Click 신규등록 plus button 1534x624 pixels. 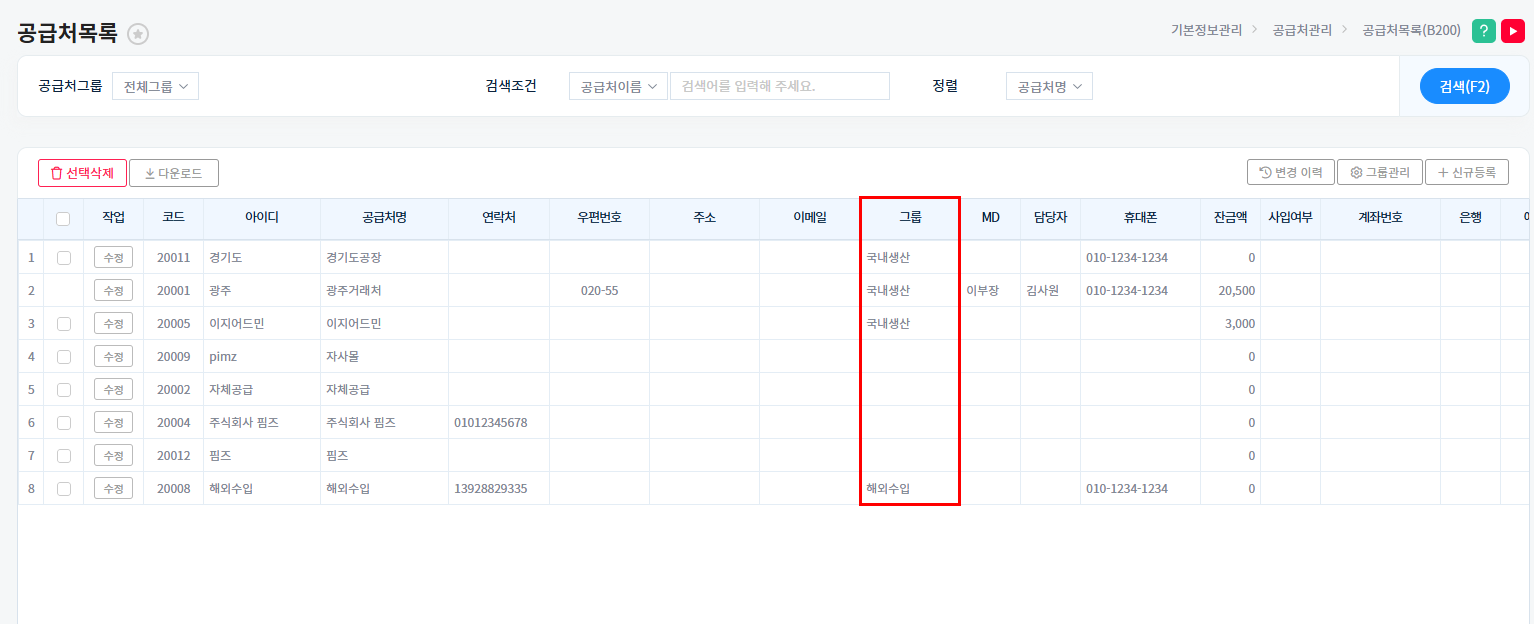pos(1467,172)
